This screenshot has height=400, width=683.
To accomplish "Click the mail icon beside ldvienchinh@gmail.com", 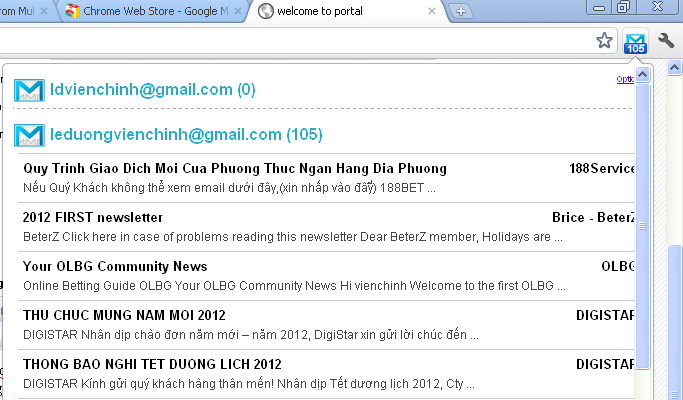I will tap(29, 90).
